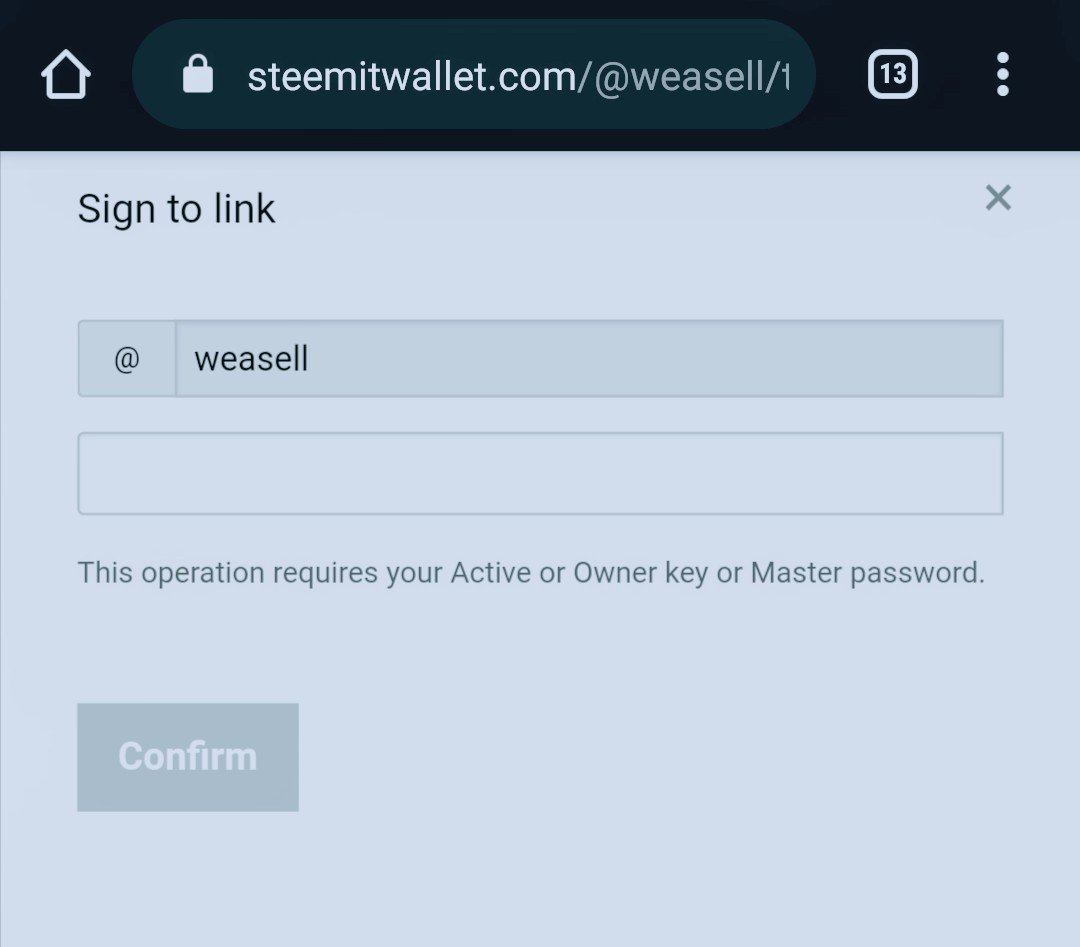Close the Sign to link dialog
1080x947 pixels.
997,198
